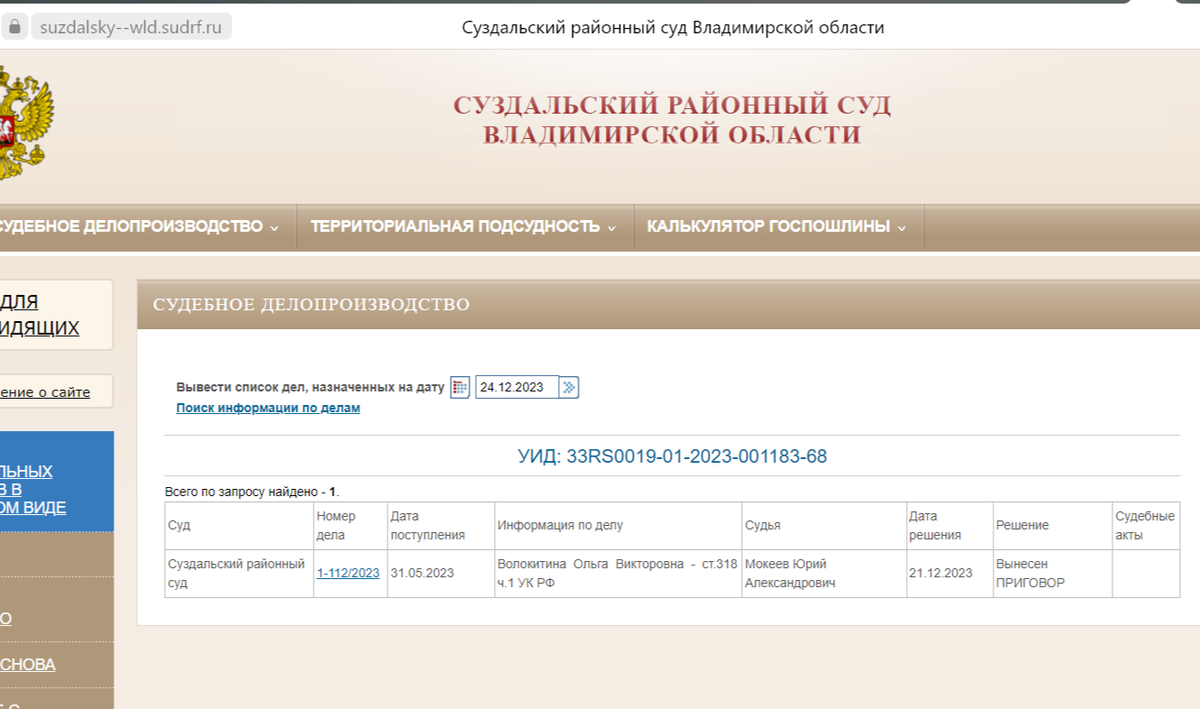
Task: Click the UID 33RS0019-01-2023-001183-68 heading
Action: pyautogui.click(x=671, y=456)
